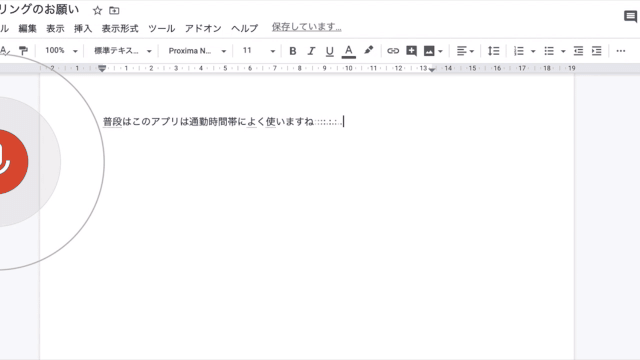Insert an image
This screenshot has height=360, width=640.
click(429, 51)
